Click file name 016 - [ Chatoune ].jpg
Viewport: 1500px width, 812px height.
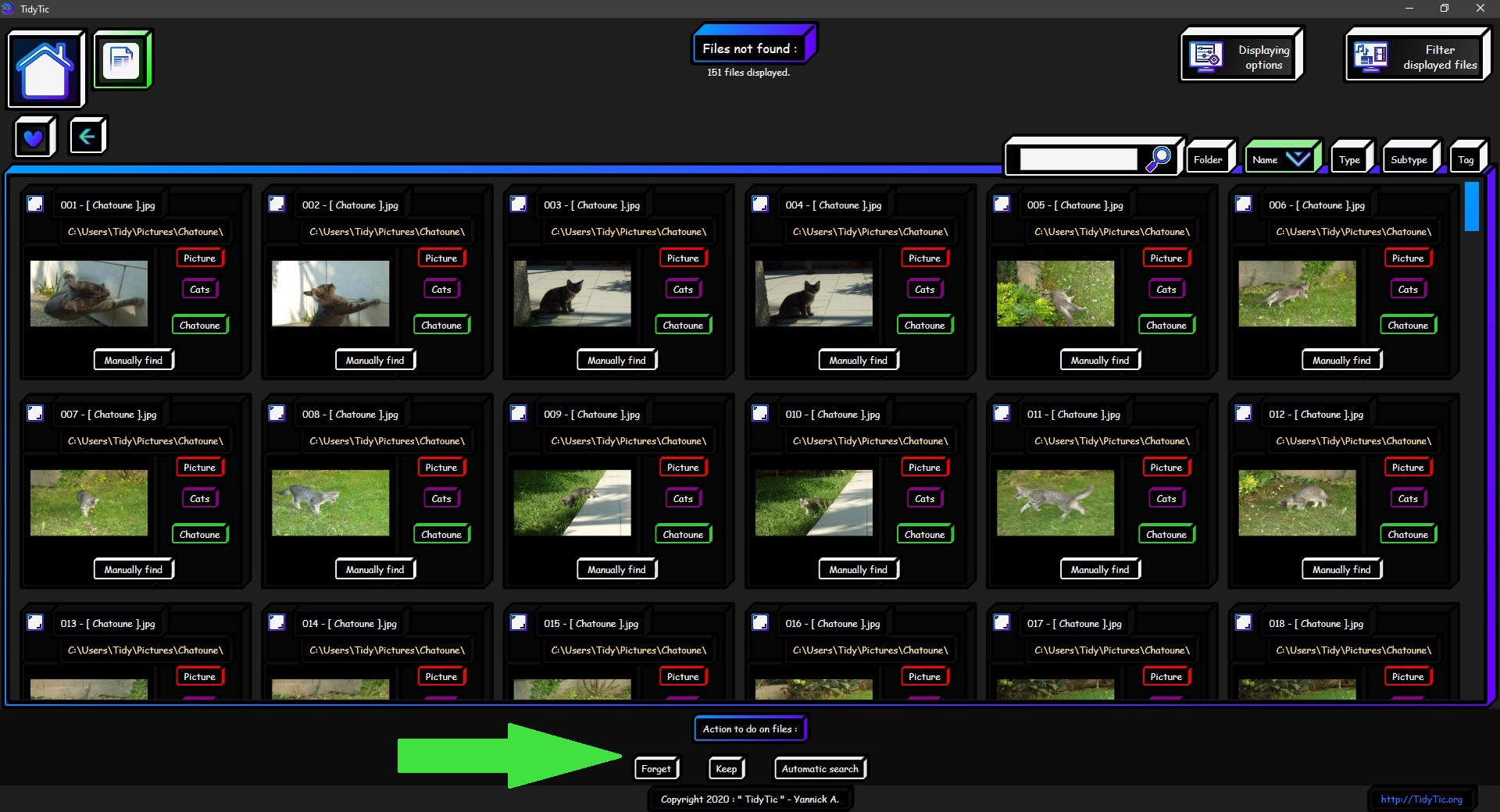click(x=833, y=623)
